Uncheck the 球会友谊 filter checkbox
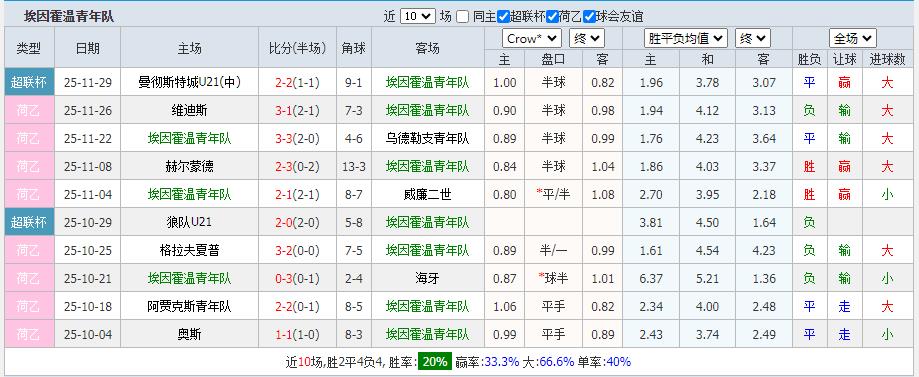Image resolution: width=919 pixels, height=377 pixels. click(589, 16)
